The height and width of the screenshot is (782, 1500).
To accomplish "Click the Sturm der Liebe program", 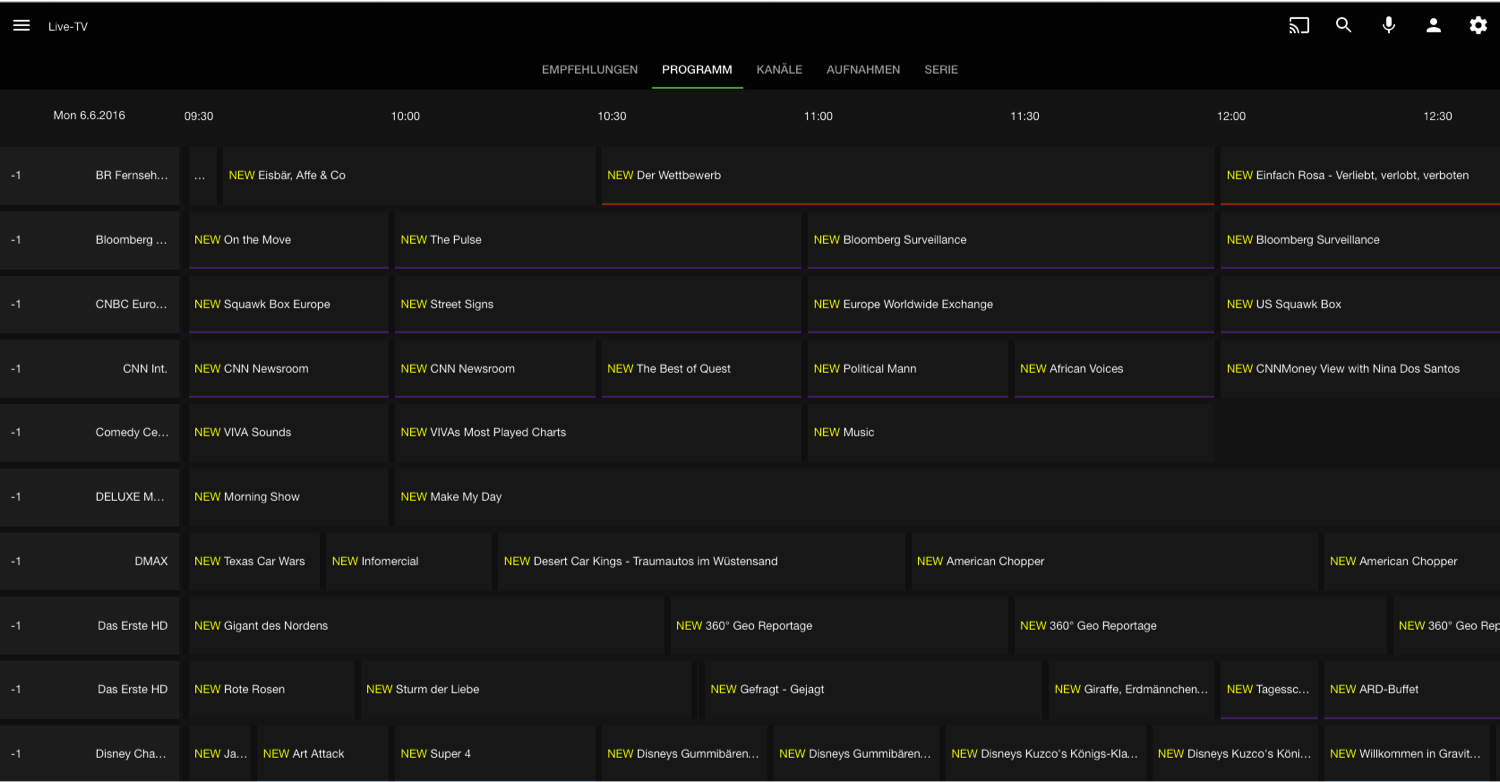I will (526, 690).
